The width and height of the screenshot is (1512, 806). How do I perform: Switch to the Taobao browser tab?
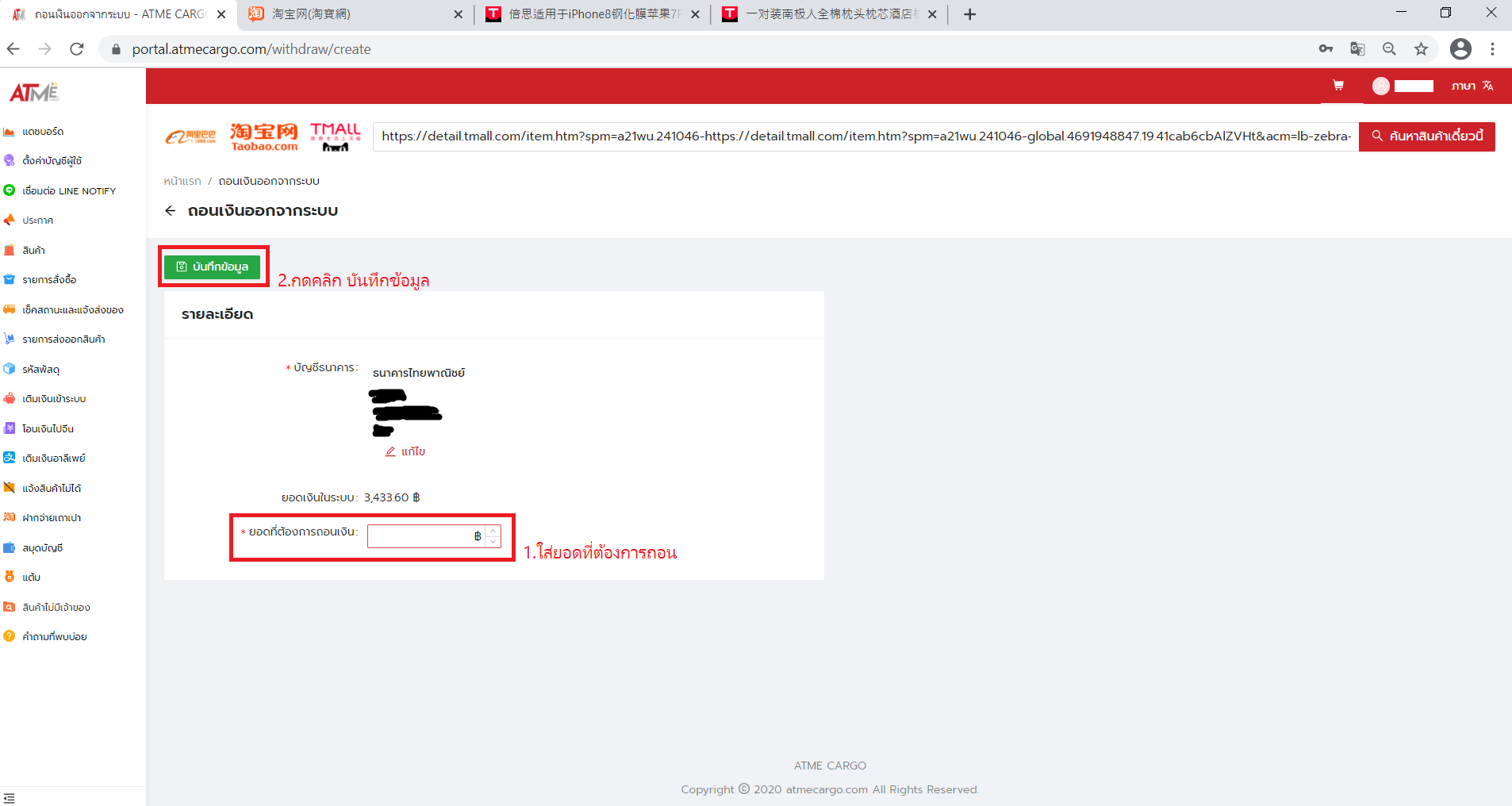coord(353,14)
